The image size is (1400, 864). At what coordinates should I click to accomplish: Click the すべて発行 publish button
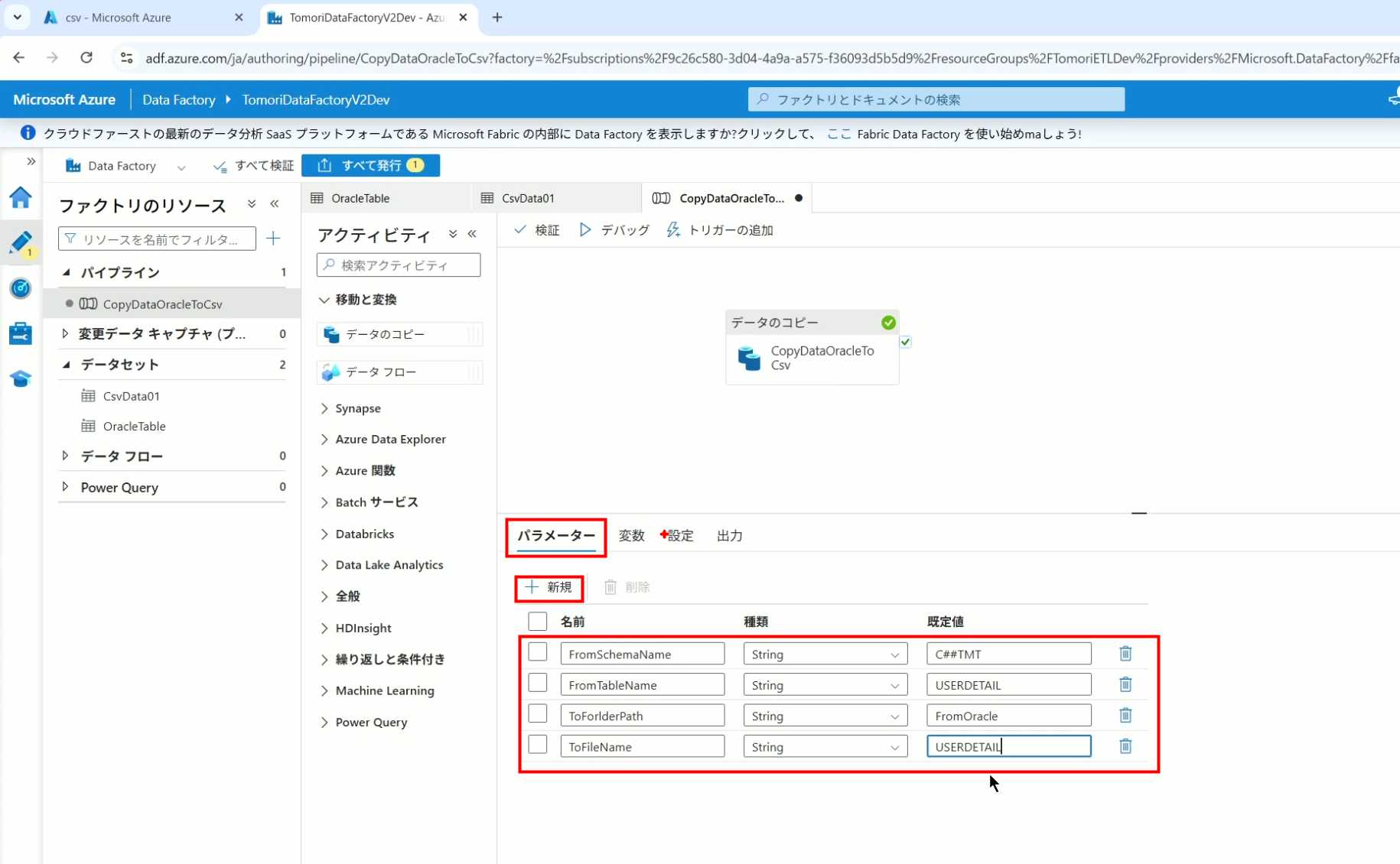(371, 165)
